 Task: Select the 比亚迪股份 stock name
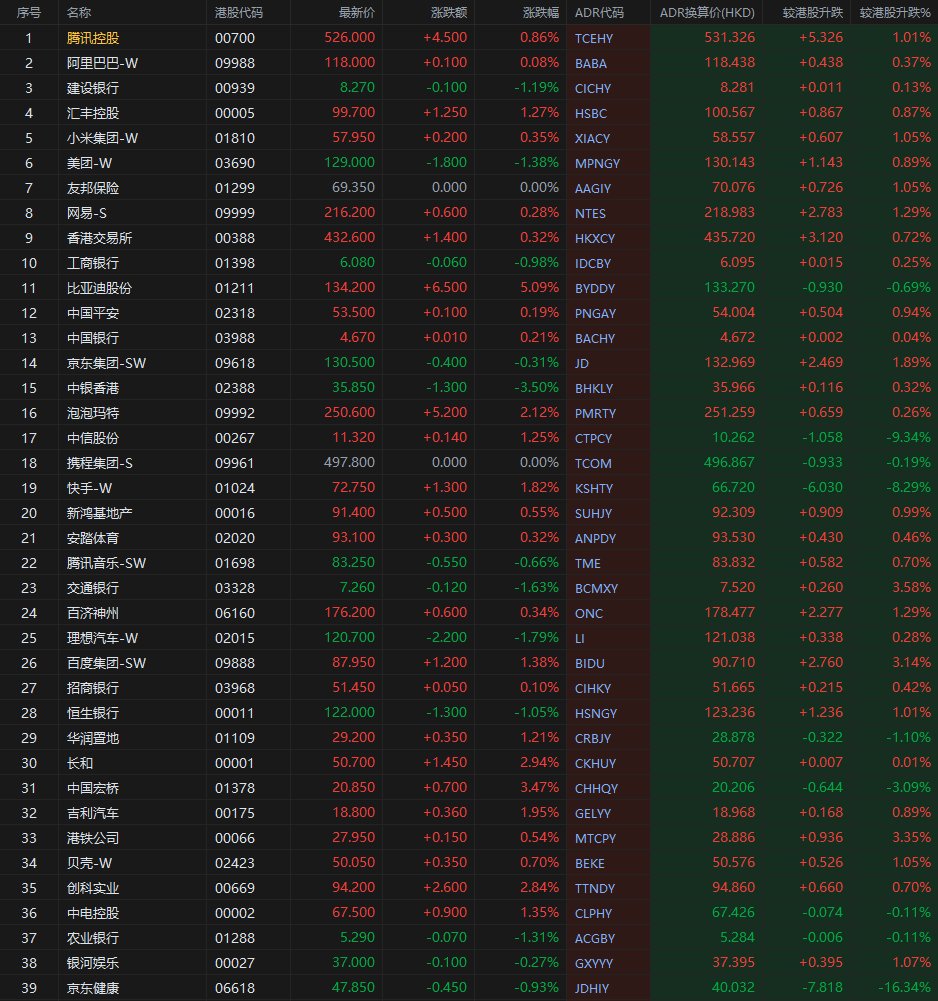pyautogui.click(x=99, y=288)
